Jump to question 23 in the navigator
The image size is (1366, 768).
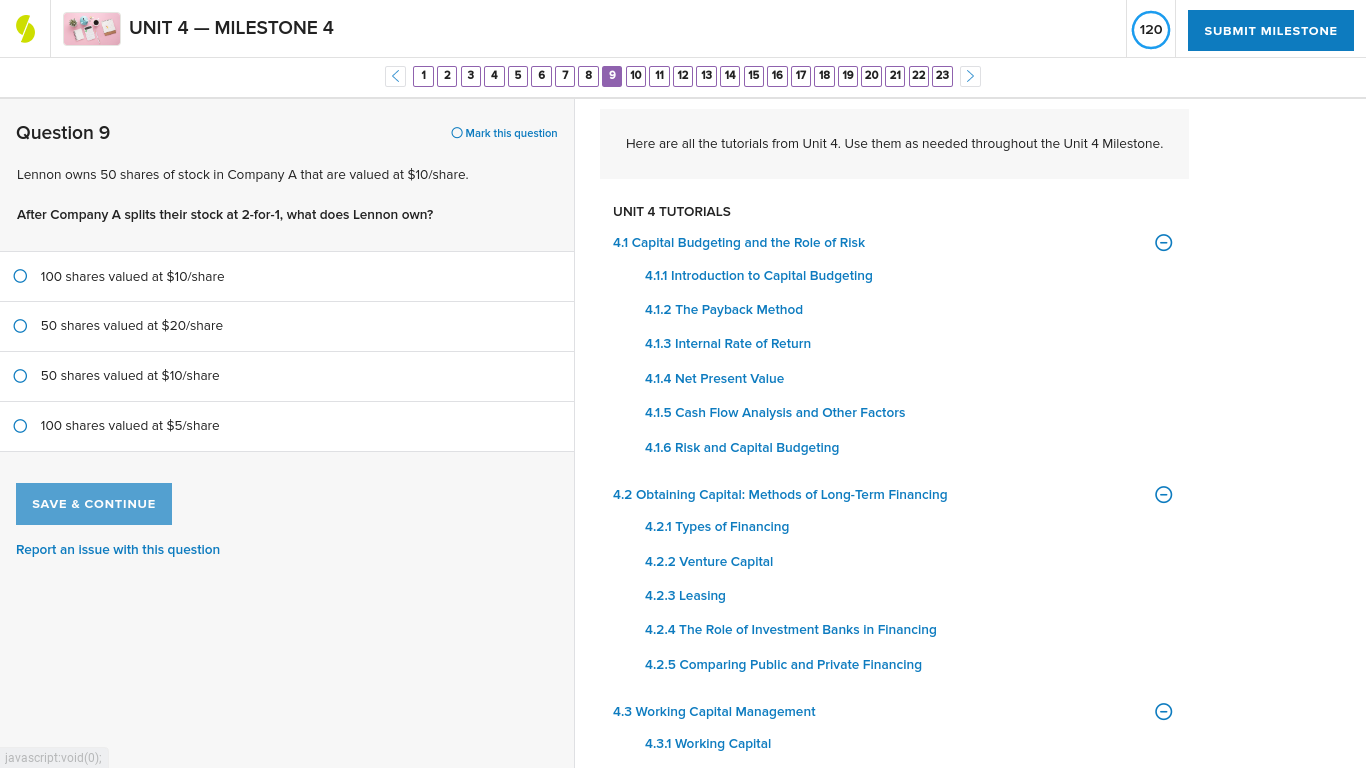(941, 75)
